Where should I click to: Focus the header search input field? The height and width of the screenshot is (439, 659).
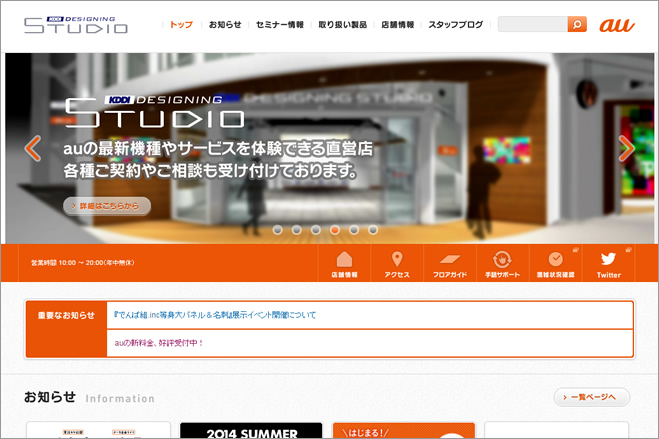point(532,24)
